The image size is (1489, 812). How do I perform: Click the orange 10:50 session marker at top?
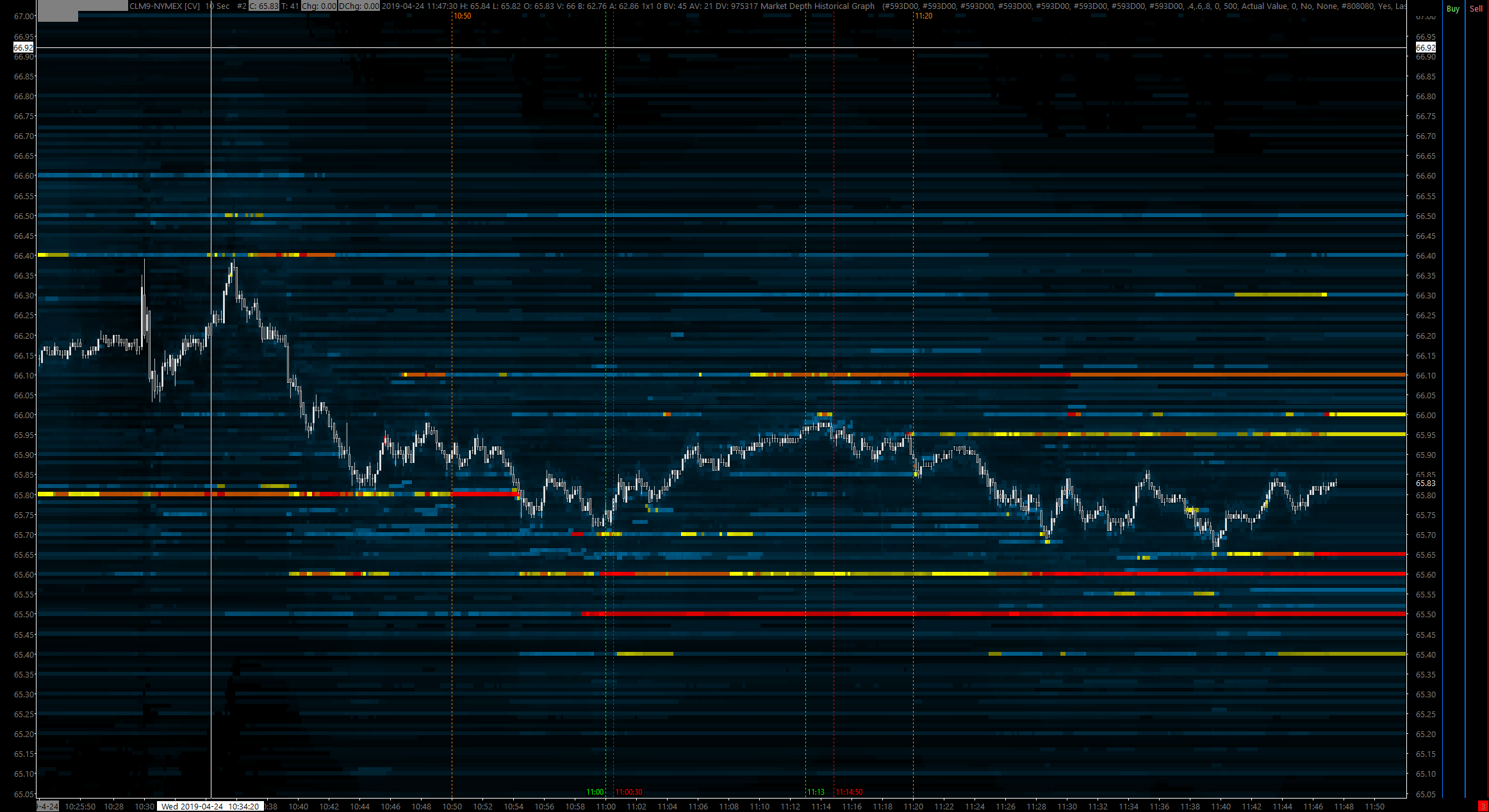point(462,16)
